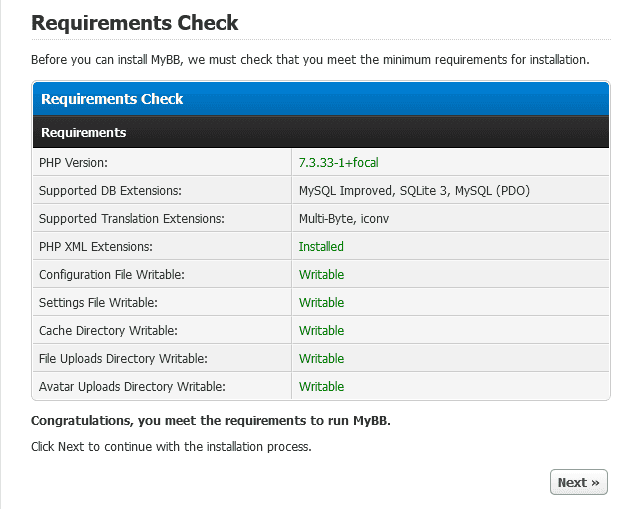The height and width of the screenshot is (509, 631).
Task: Click the 'Click Next to continue' instruction text
Action: [x=171, y=447]
